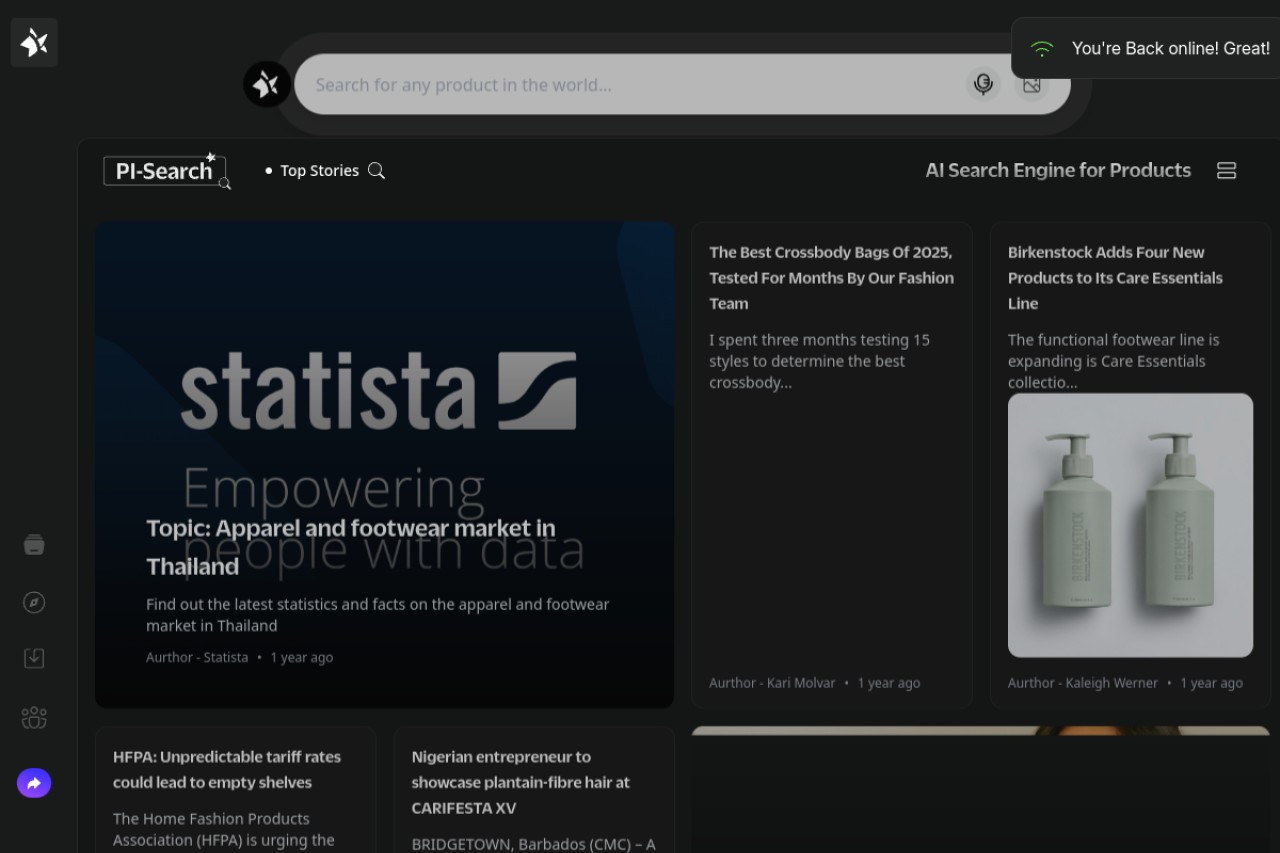1280x853 pixels.
Task: Click "Aurthor - Kaleigh Werner" byline
Action: point(1083,683)
